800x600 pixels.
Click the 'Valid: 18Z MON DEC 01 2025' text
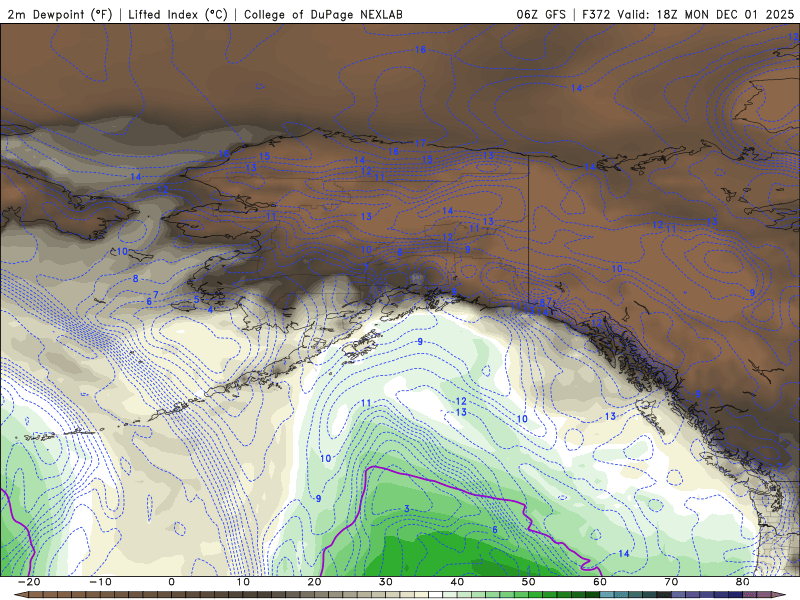(x=706, y=14)
